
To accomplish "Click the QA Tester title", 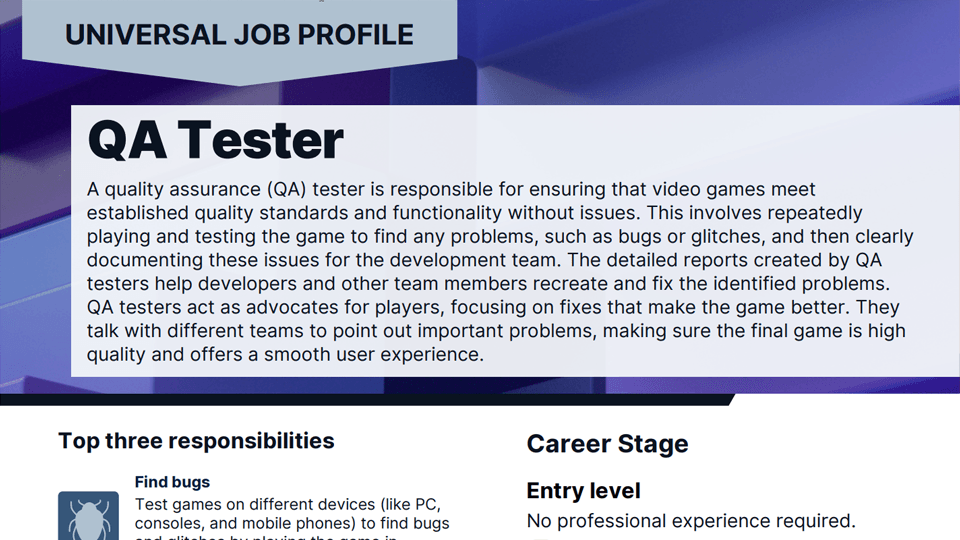I will 215,140.
